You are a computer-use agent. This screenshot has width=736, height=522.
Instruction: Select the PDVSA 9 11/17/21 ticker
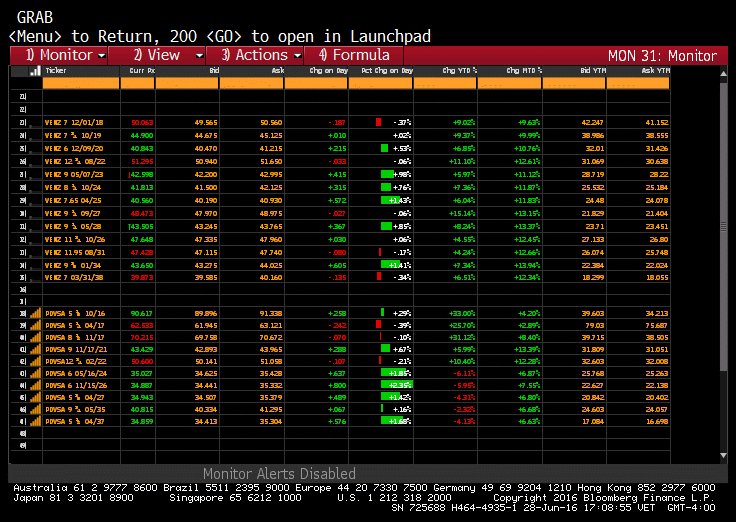[x=76, y=349]
